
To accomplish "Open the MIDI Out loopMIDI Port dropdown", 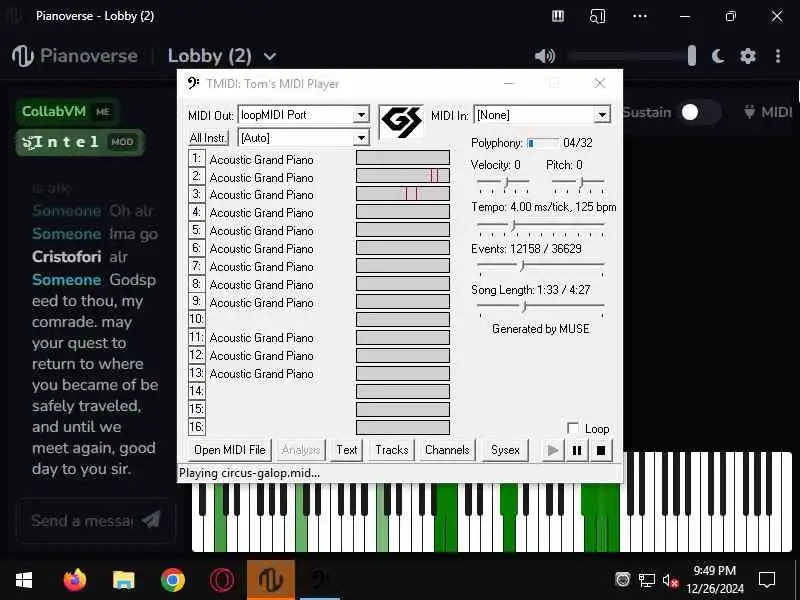I will pyautogui.click(x=361, y=115).
